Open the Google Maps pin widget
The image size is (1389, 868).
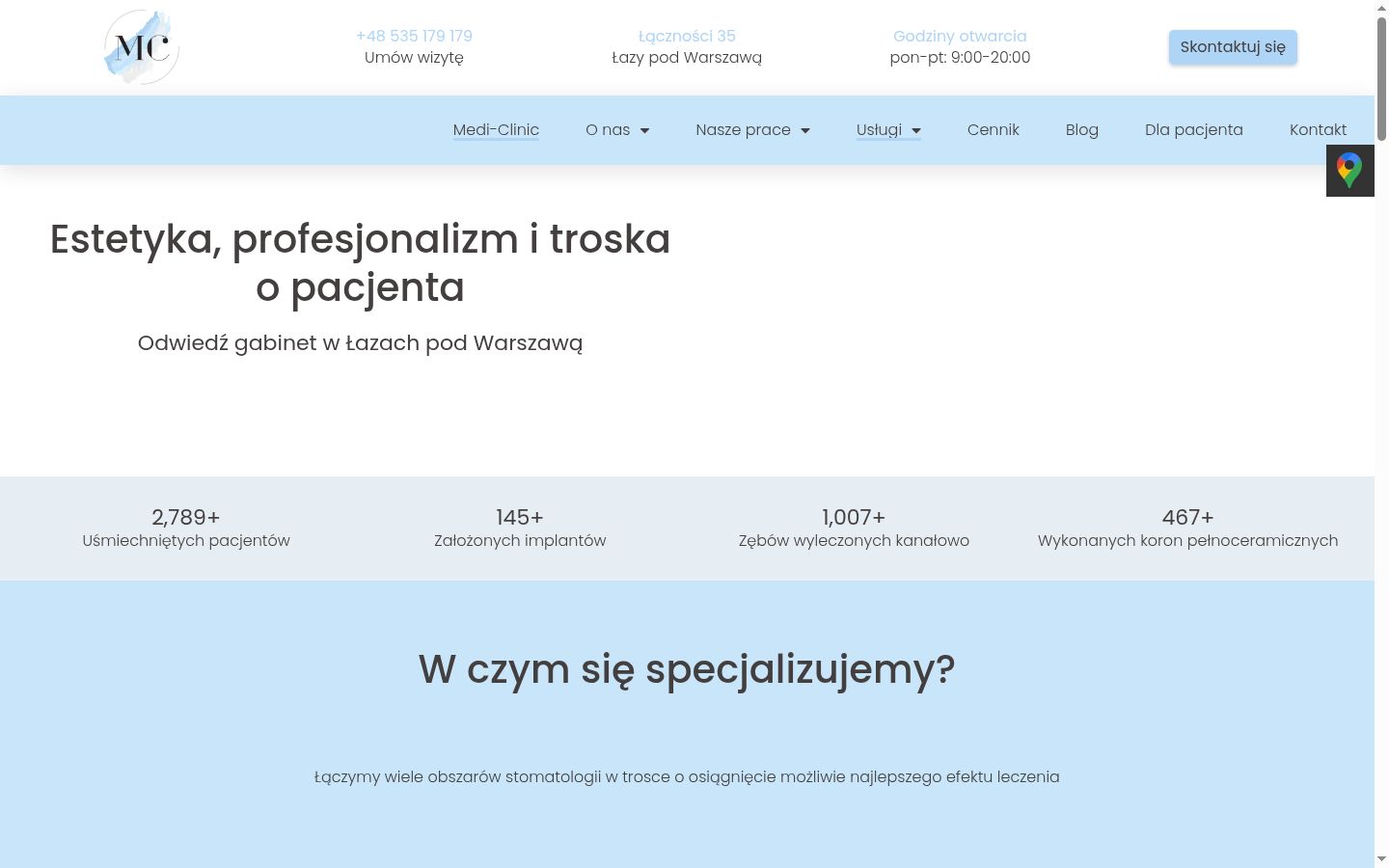pos(1349,171)
